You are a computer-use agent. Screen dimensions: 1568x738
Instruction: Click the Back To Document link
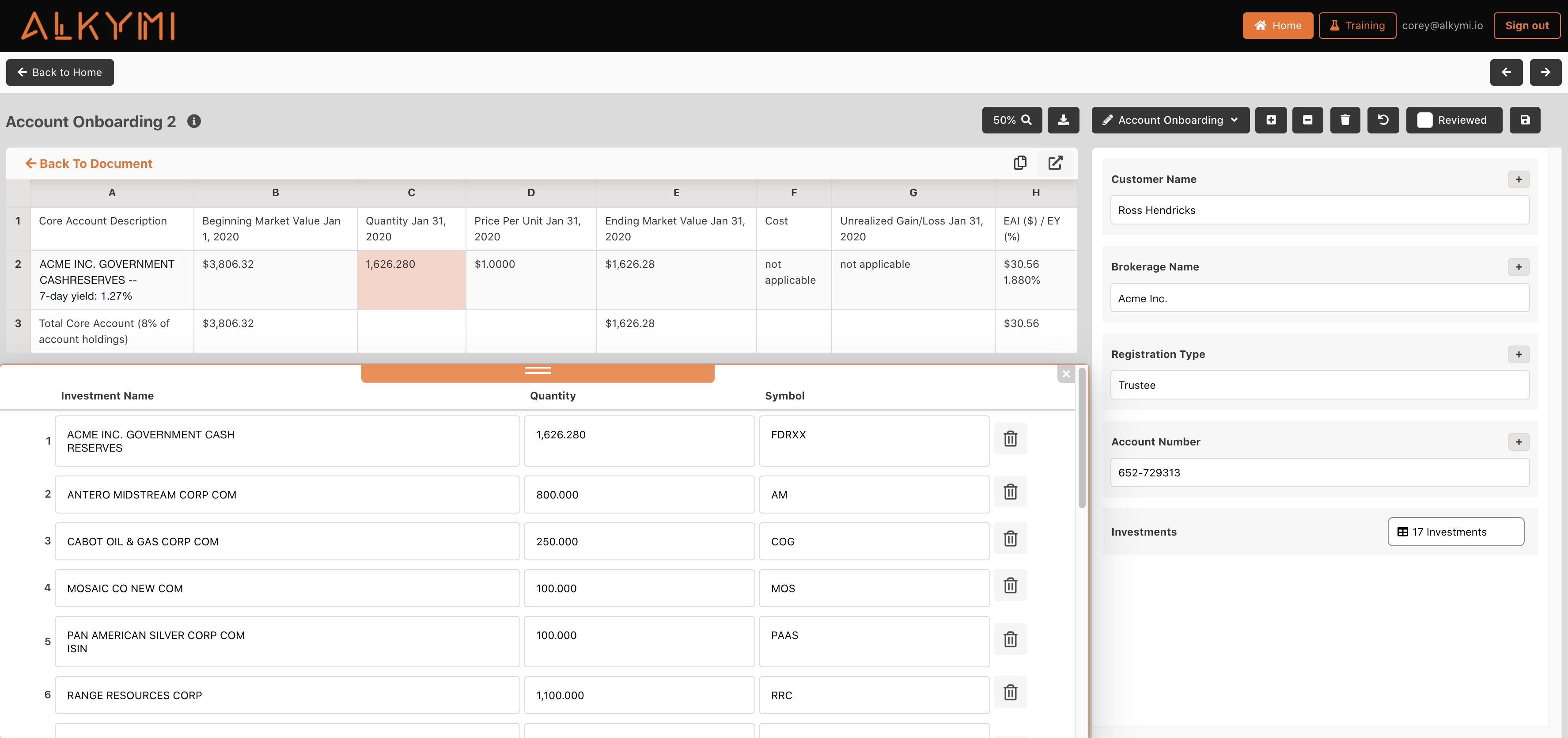coord(89,164)
